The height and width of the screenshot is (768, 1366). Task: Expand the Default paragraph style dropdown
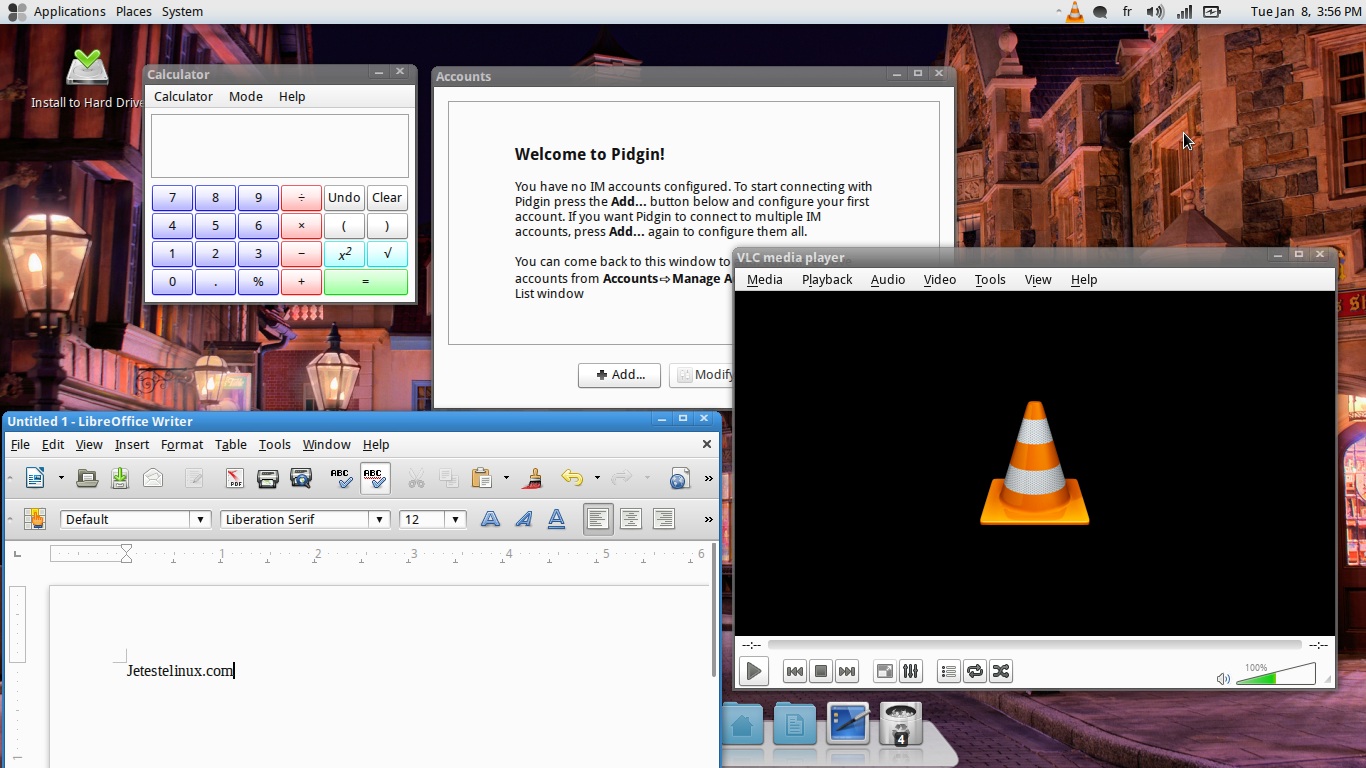coord(201,519)
